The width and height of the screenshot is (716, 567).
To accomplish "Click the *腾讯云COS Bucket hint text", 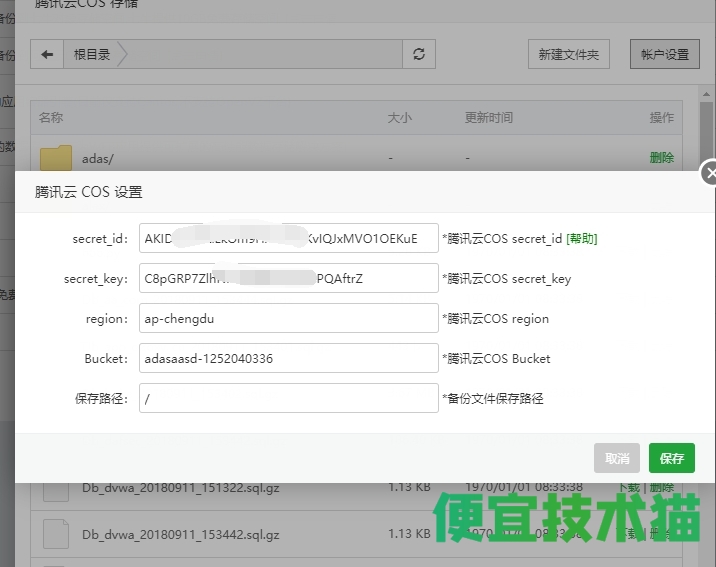I will click(x=496, y=359).
